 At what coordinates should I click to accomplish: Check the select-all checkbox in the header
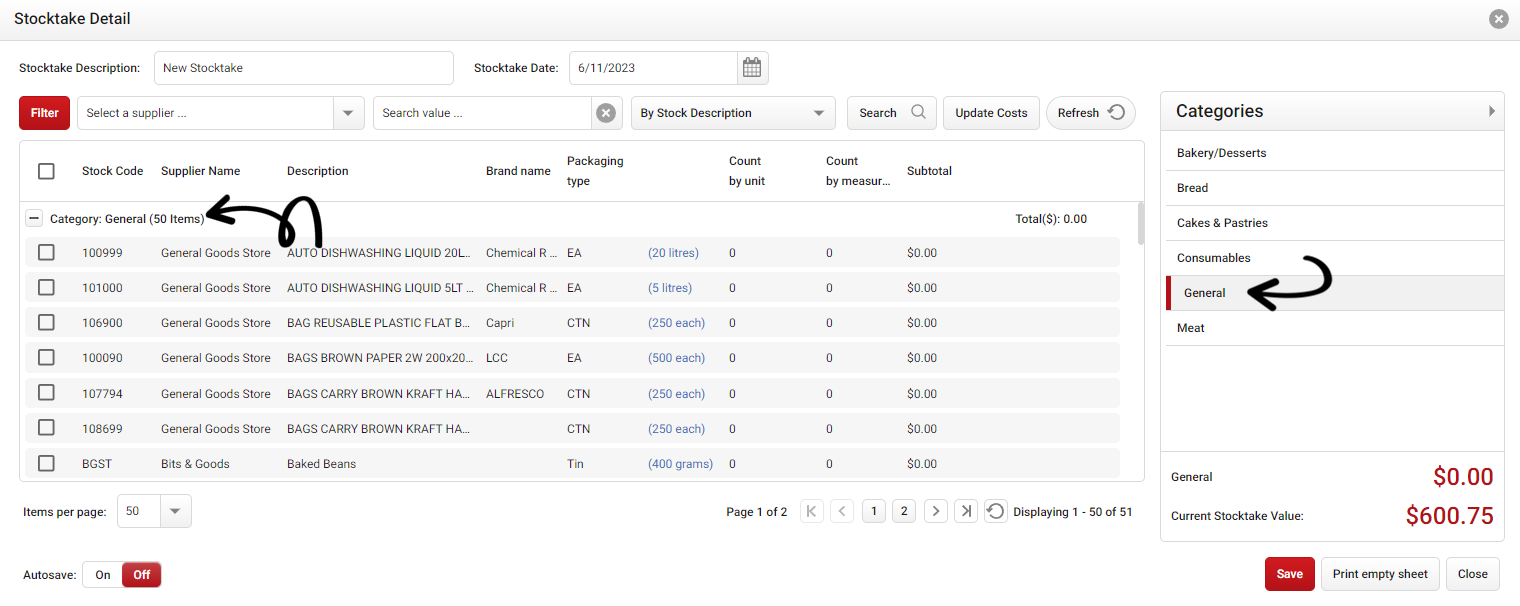pos(46,171)
